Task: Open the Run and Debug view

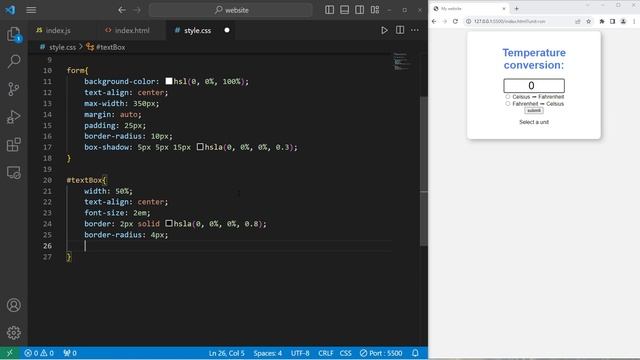Action: [14, 117]
